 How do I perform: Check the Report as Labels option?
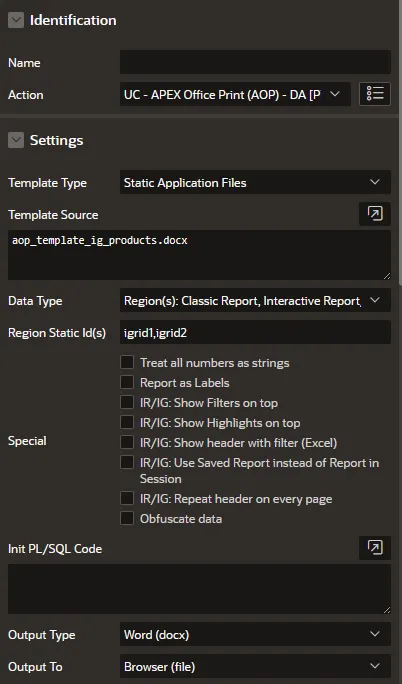(127, 382)
